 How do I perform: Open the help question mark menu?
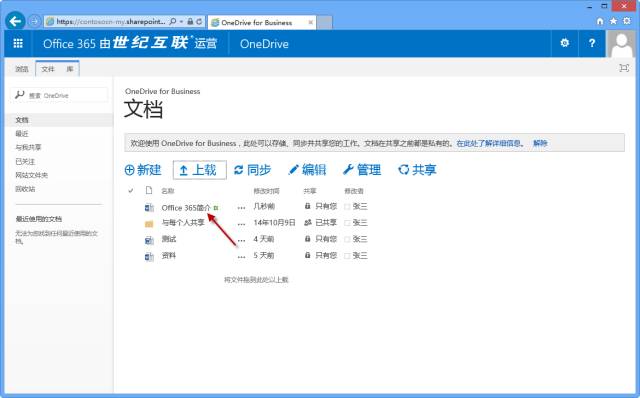(x=592, y=43)
